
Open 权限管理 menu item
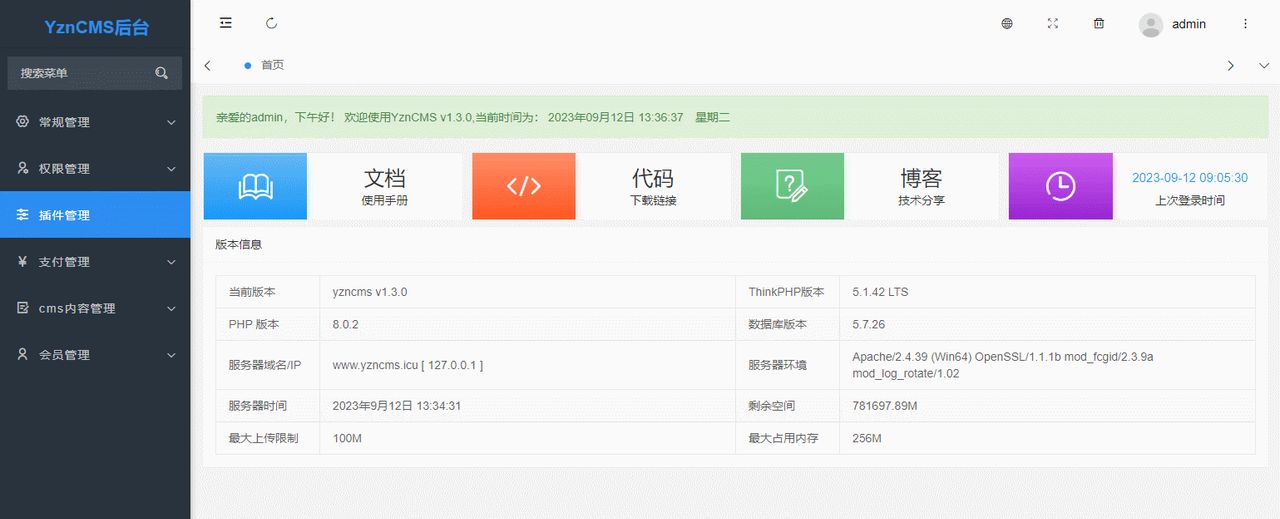pos(95,168)
